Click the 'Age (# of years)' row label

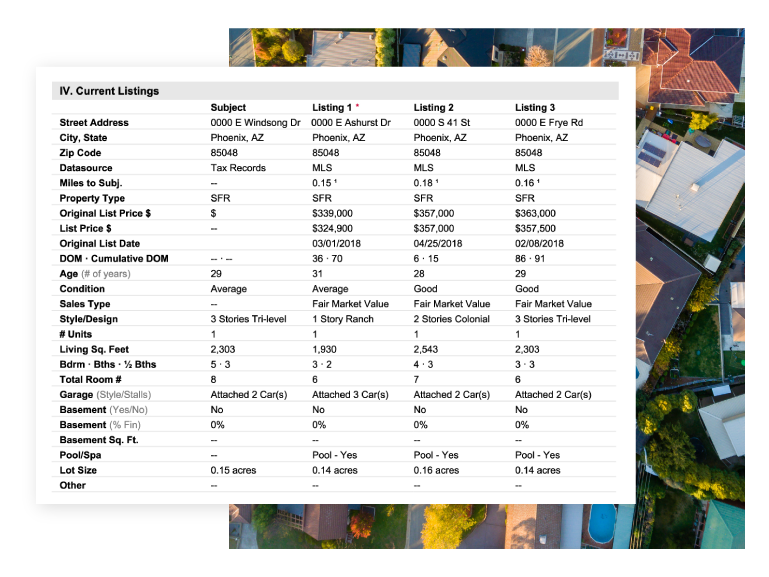pos(95,274)
